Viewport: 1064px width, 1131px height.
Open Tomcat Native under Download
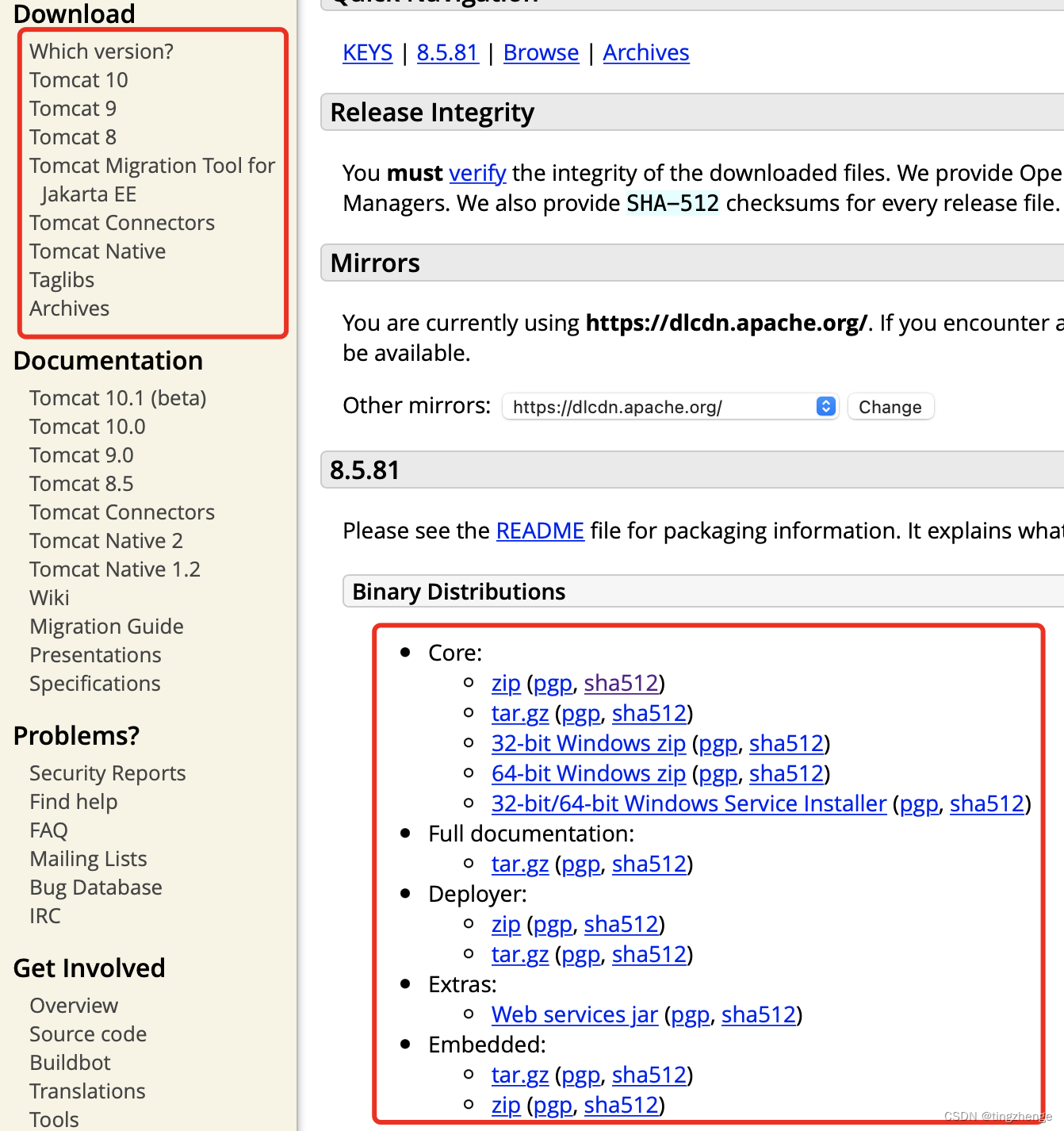coord(98,251)
